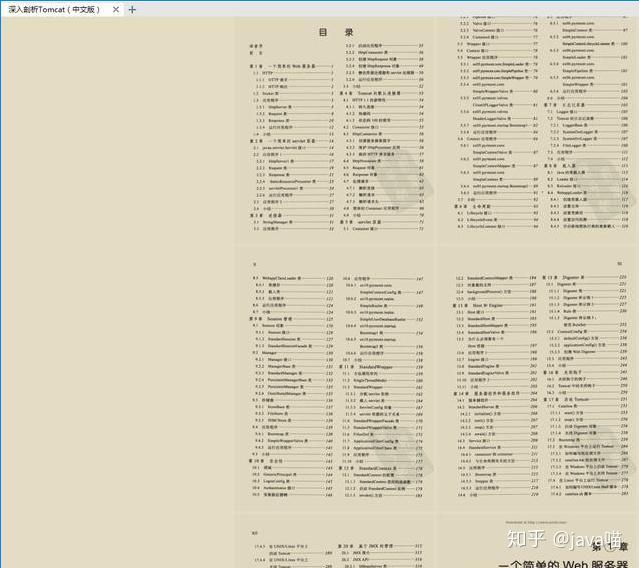Image resolution: width=639 pixels, height=568 pixels.
Task: Open a new tab with the plus button
Action: [x=132, y=9]
